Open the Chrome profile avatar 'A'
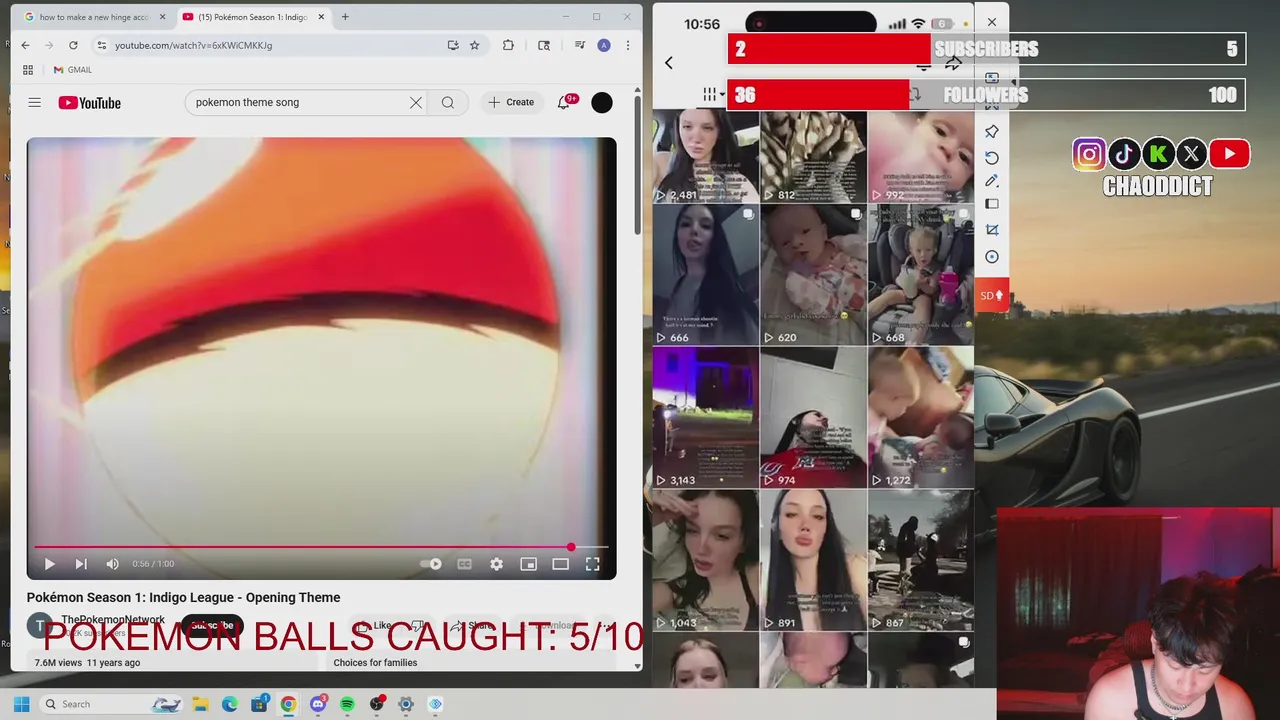 point(604,45)
